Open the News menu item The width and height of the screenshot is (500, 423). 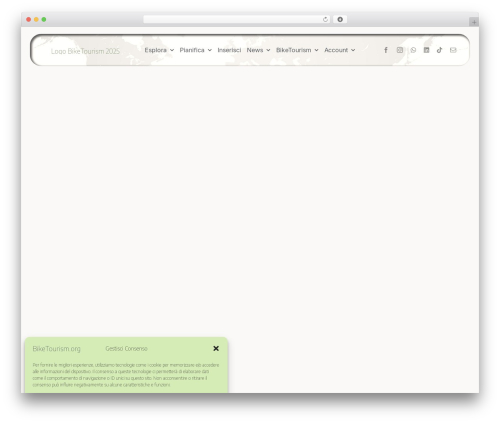click(x=255, y=50)
